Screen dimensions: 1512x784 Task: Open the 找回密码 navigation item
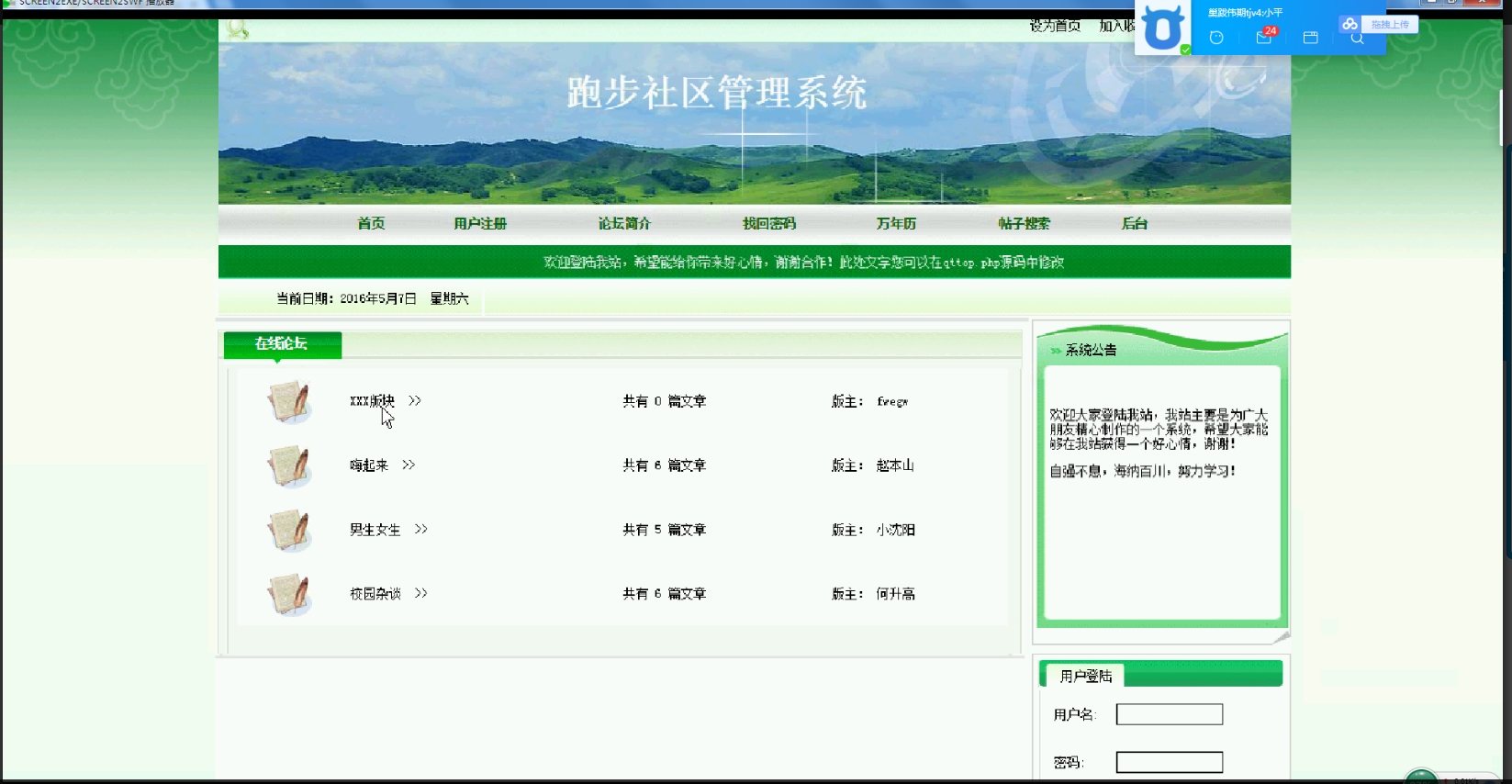(x=769, y=223)
